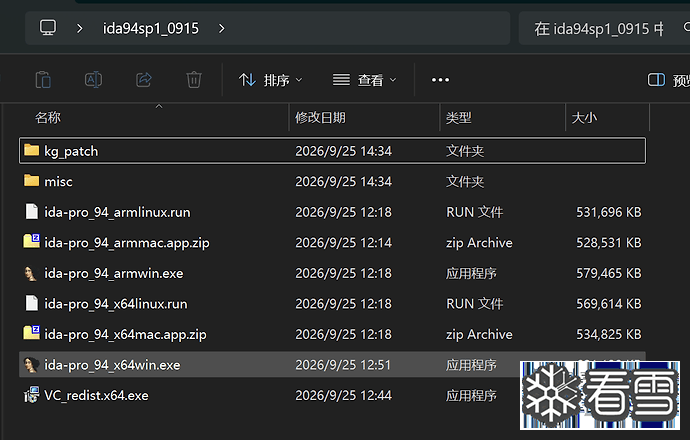Sort by the 修改日期 column header
690x440 pixels.
[320, 117]
